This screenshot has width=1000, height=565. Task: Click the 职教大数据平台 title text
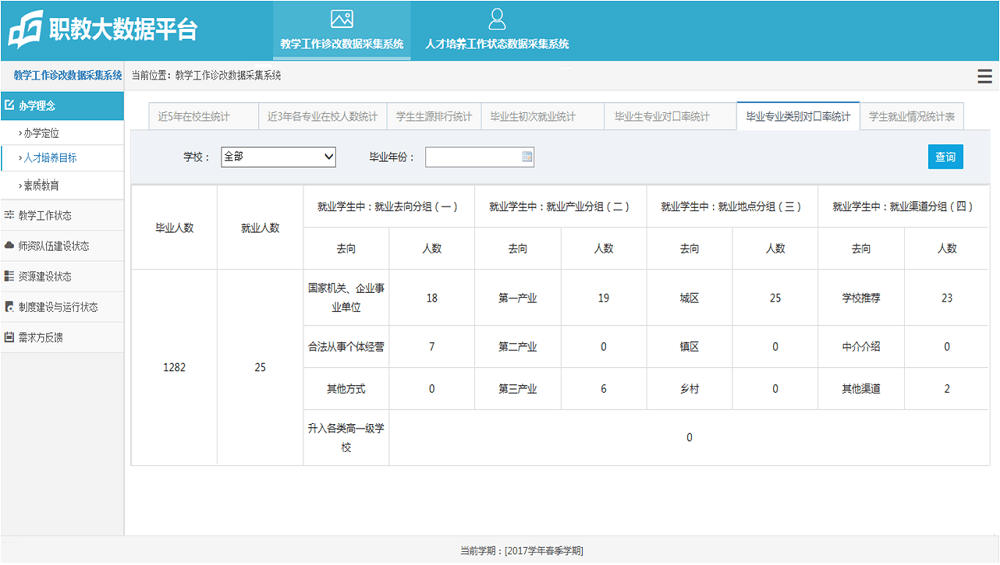[x=124, y=29]
